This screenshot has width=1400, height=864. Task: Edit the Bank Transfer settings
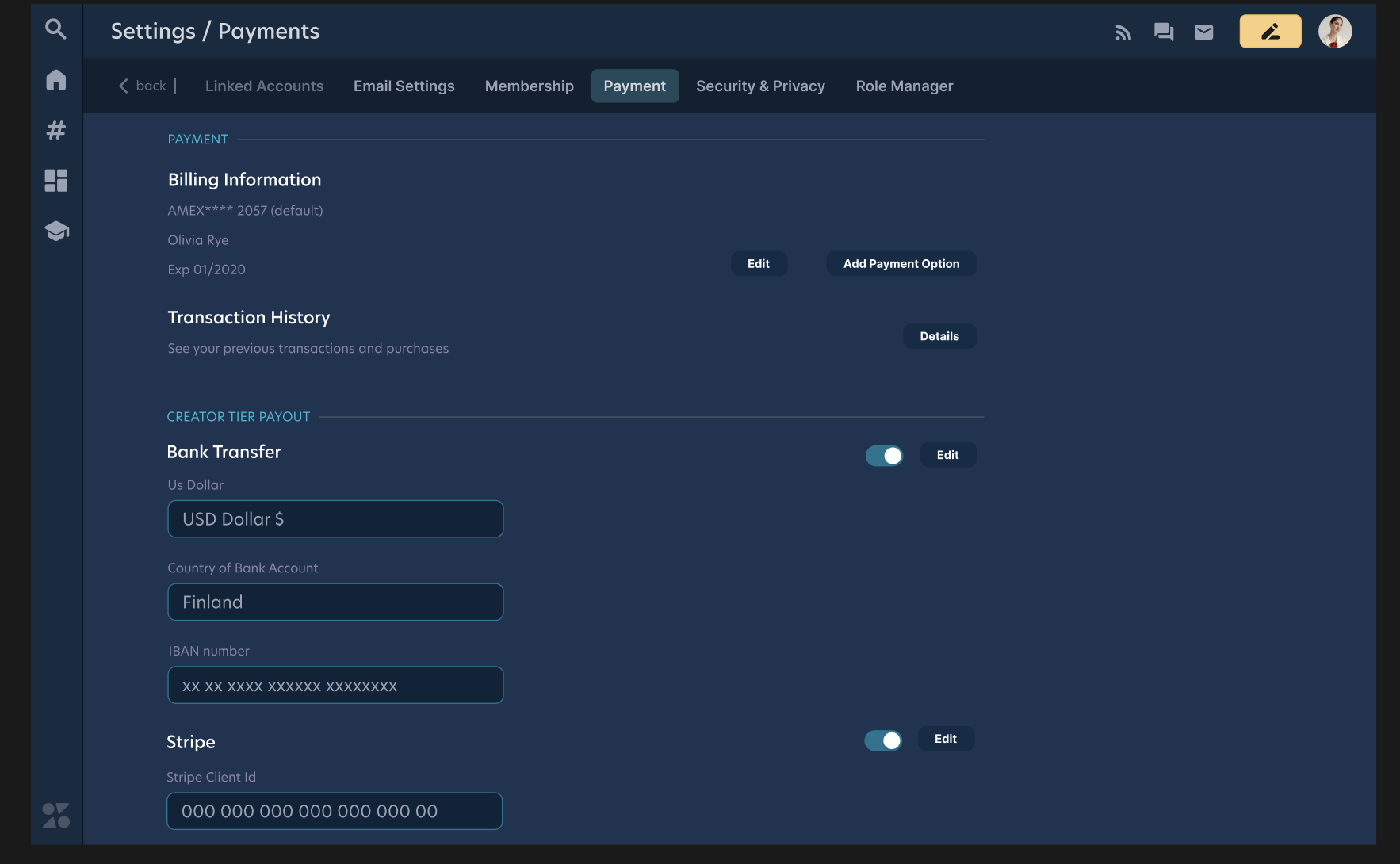pos(948,455)
